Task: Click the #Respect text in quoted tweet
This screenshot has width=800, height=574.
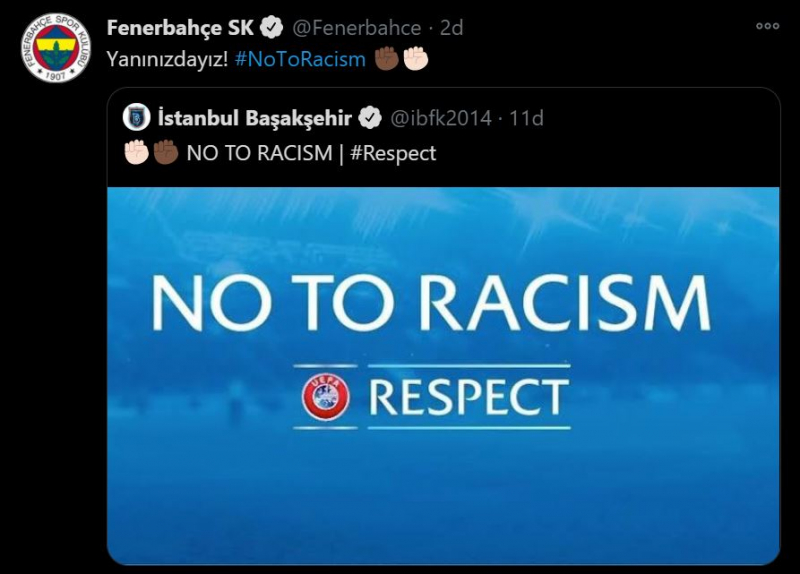Action: point(393,153)
